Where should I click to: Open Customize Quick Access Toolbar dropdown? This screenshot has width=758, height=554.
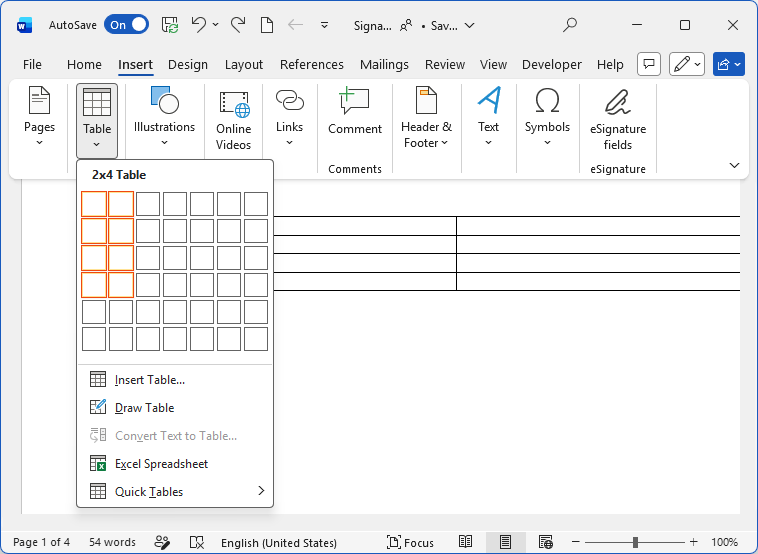[x=324, y=25]
